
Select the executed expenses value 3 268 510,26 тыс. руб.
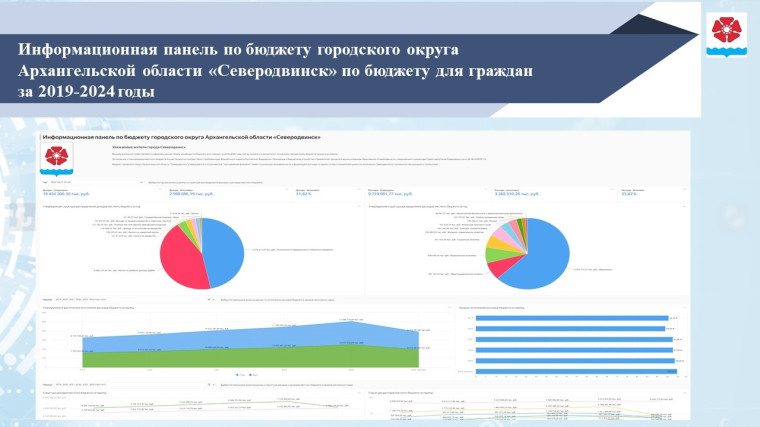[517, 194]
